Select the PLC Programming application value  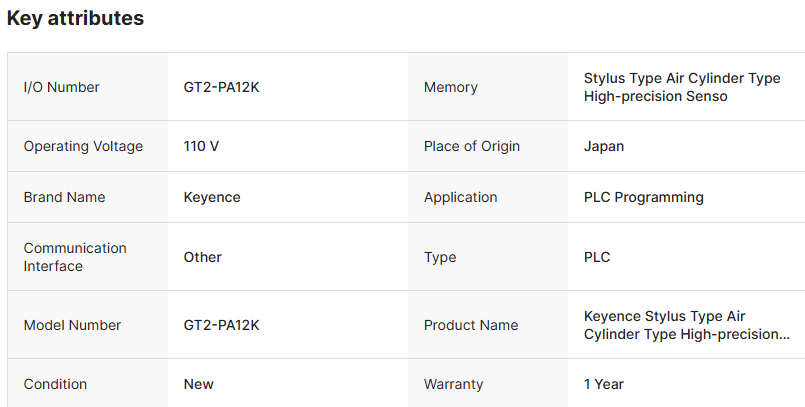tap(644, 197)
